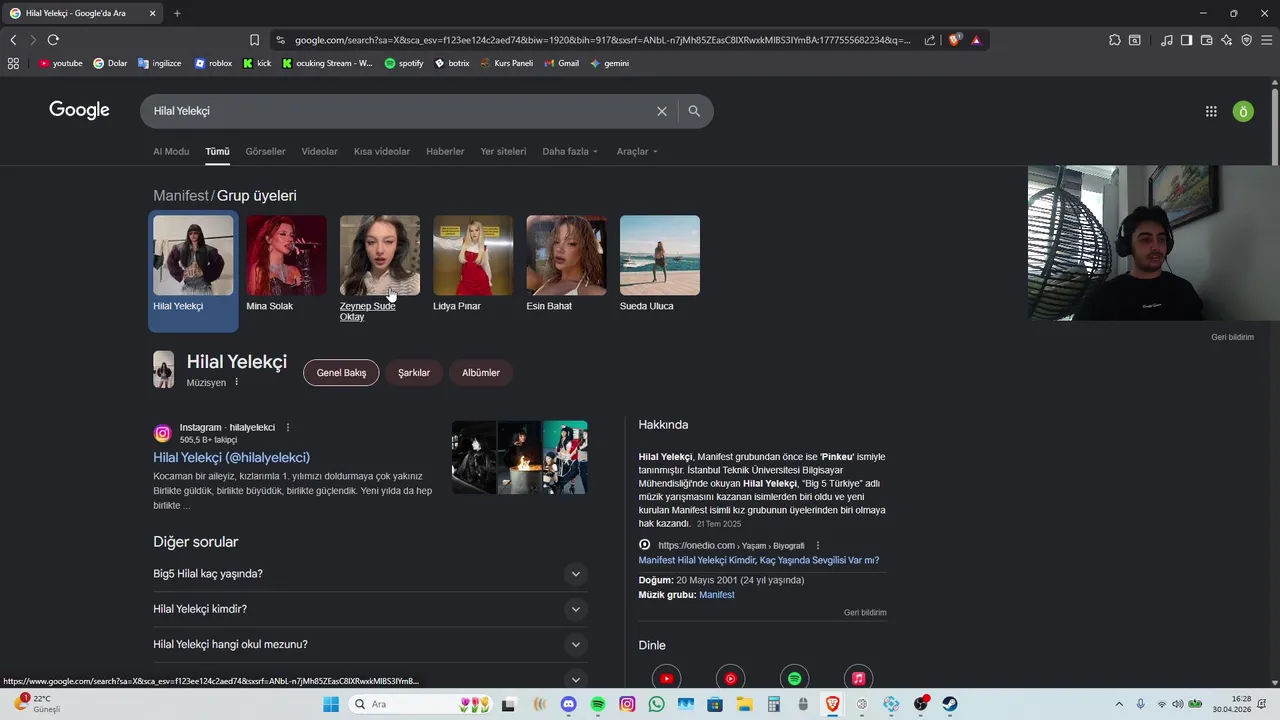Show hidden system tray icons chevron

point(1119,704)
